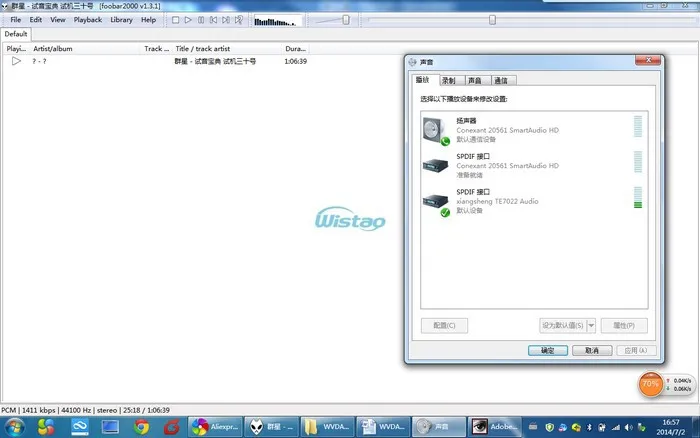Open the colorful clover app on taskbar
The width and height of the screenshot is (700, 438).
46,427
